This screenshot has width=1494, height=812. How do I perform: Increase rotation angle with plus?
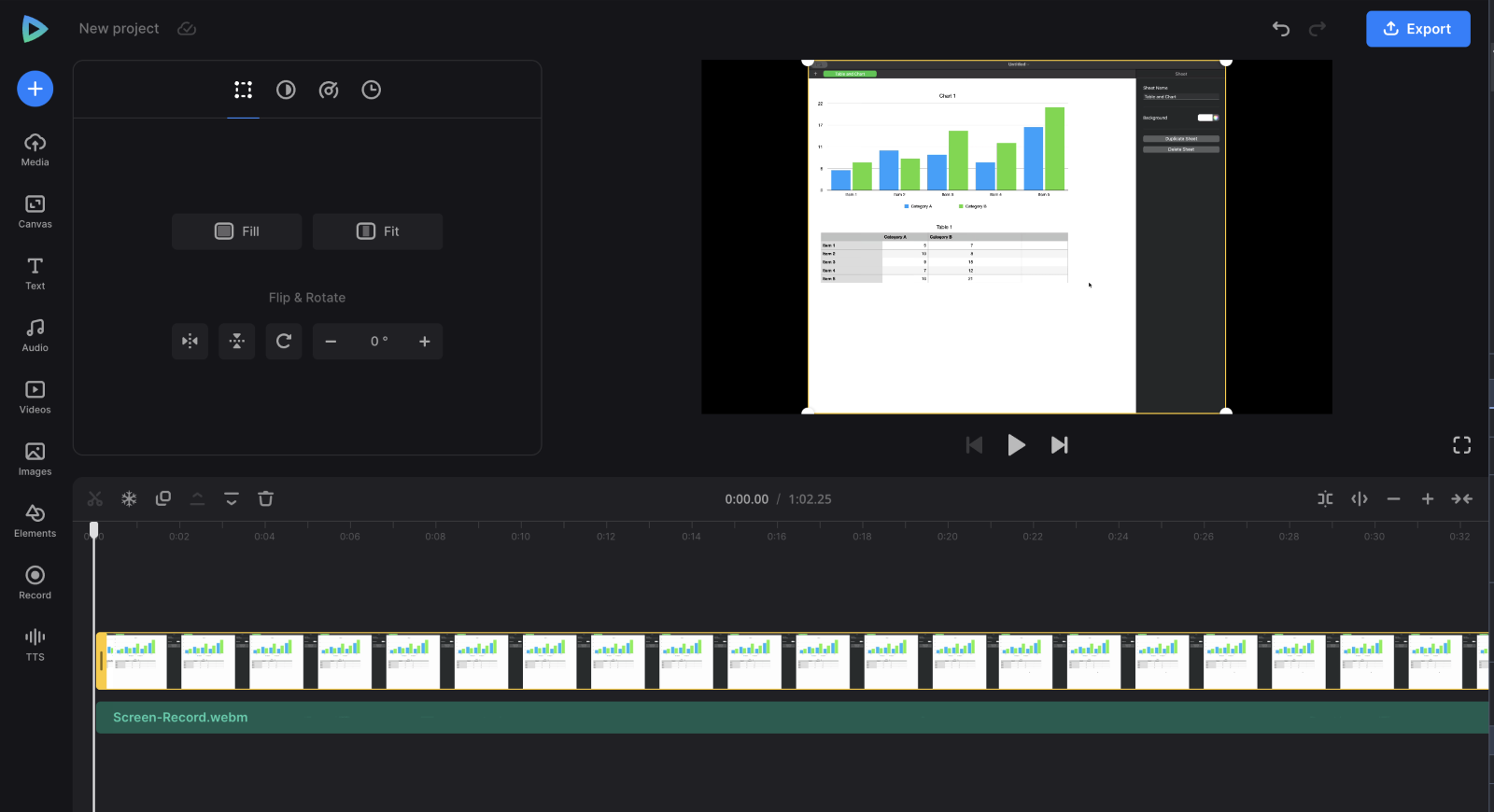tap(425, 342)
